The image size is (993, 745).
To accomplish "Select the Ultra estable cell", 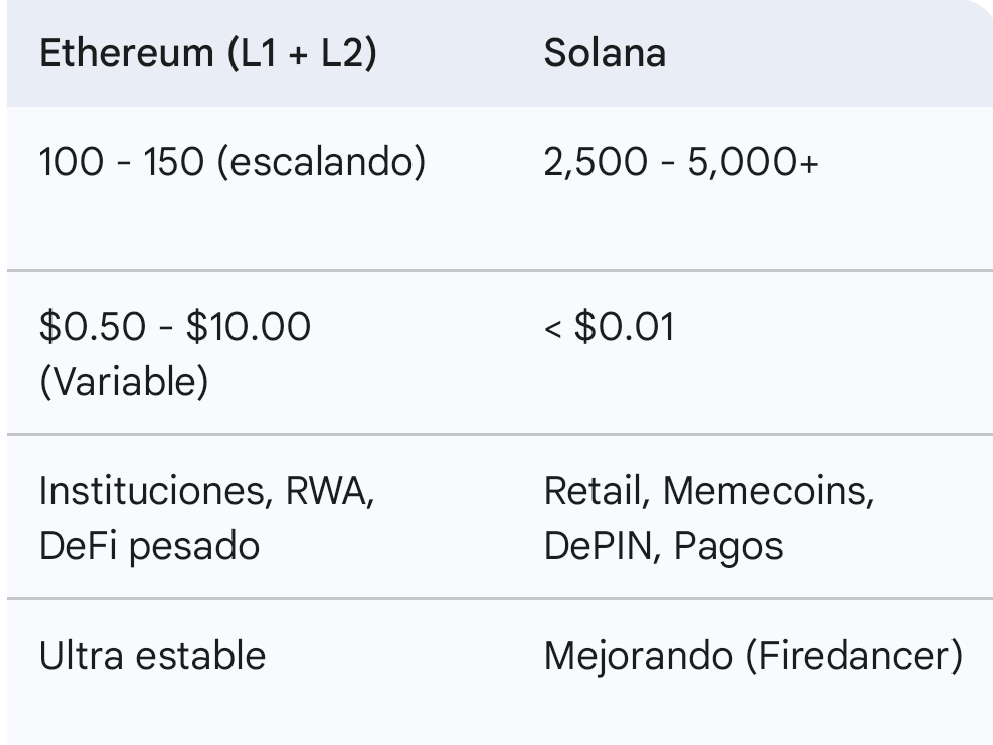I will point(152,656).
